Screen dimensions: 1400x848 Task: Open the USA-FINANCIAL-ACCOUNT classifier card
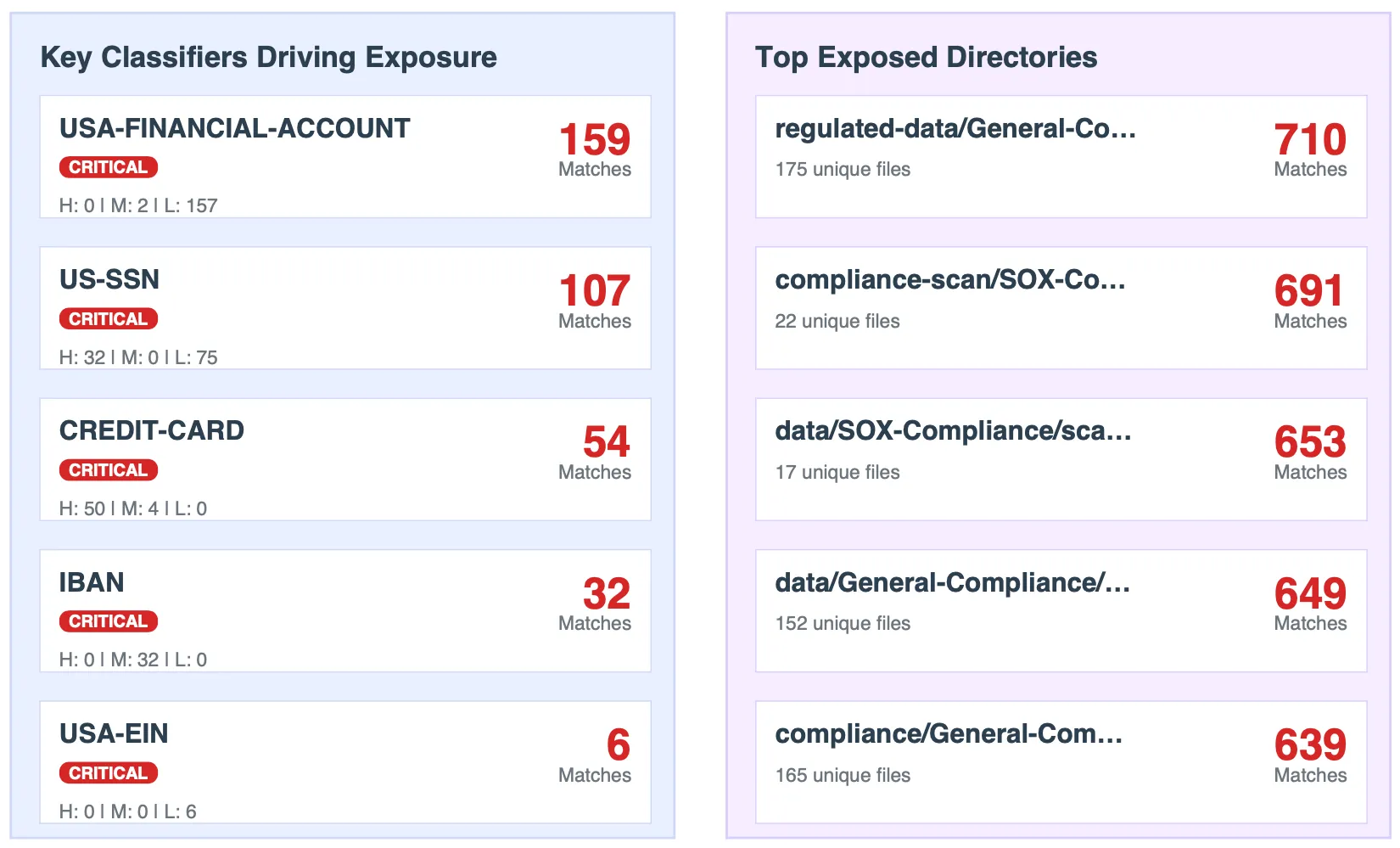pos(234,129)
